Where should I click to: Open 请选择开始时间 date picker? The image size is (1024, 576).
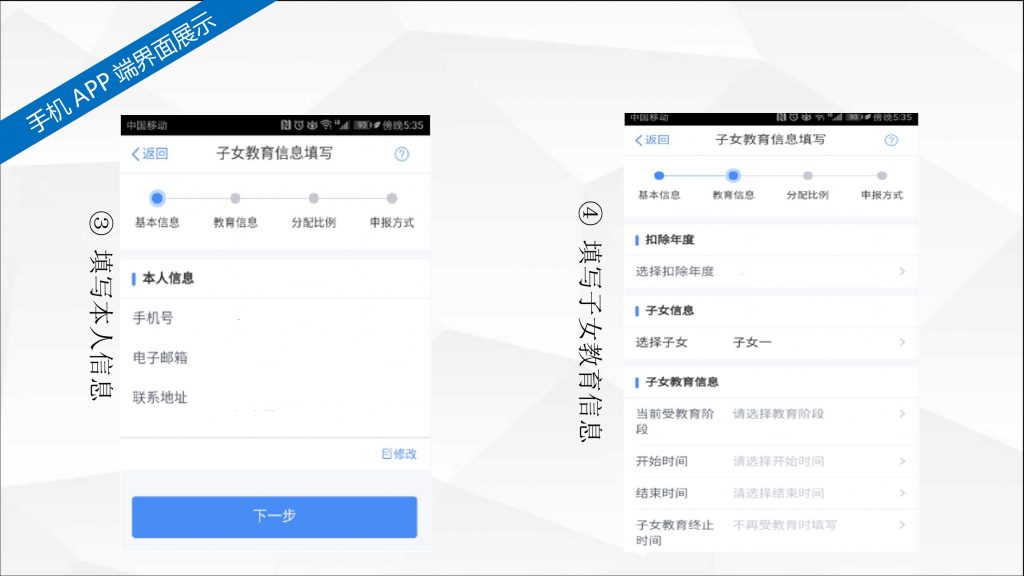778,461
